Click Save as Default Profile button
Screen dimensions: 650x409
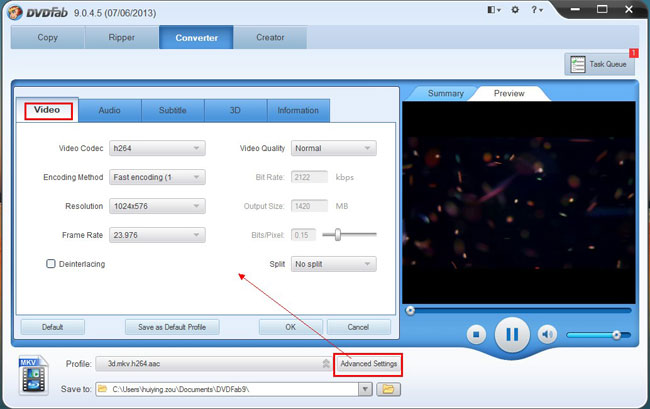[x=172, y=327]
